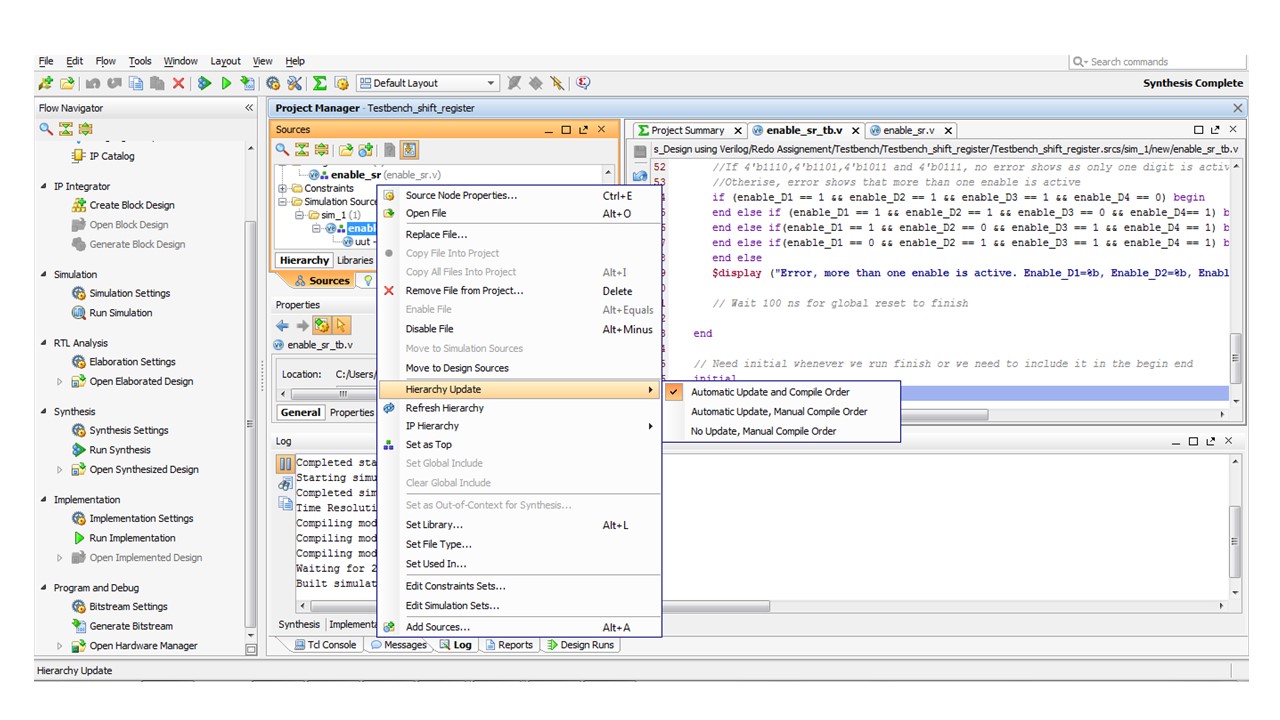Open Synthesis Settings in Flow Navigator

[128, 430]
